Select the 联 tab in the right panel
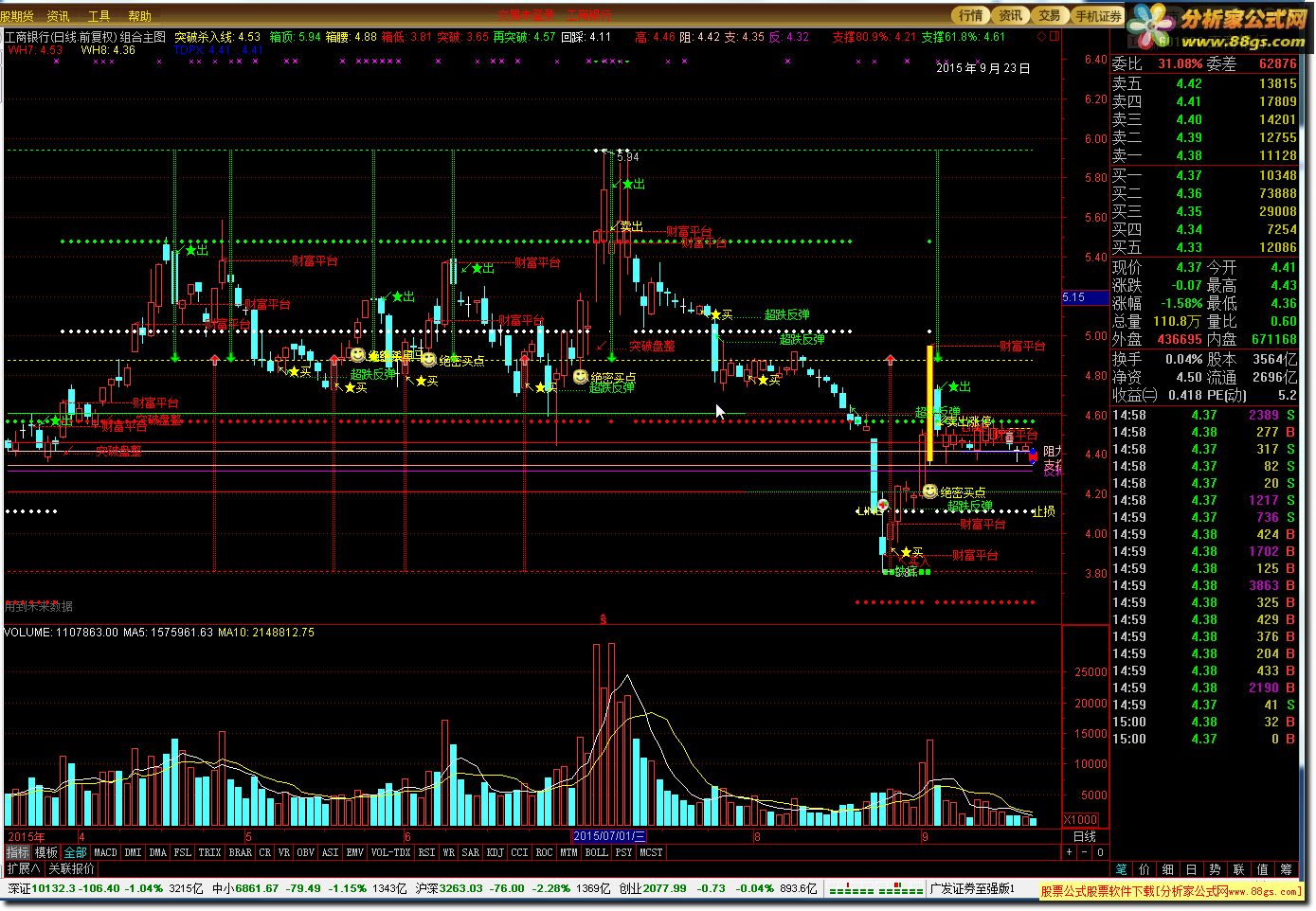This screenshot has width=1316, height=911. [1238, 868]
